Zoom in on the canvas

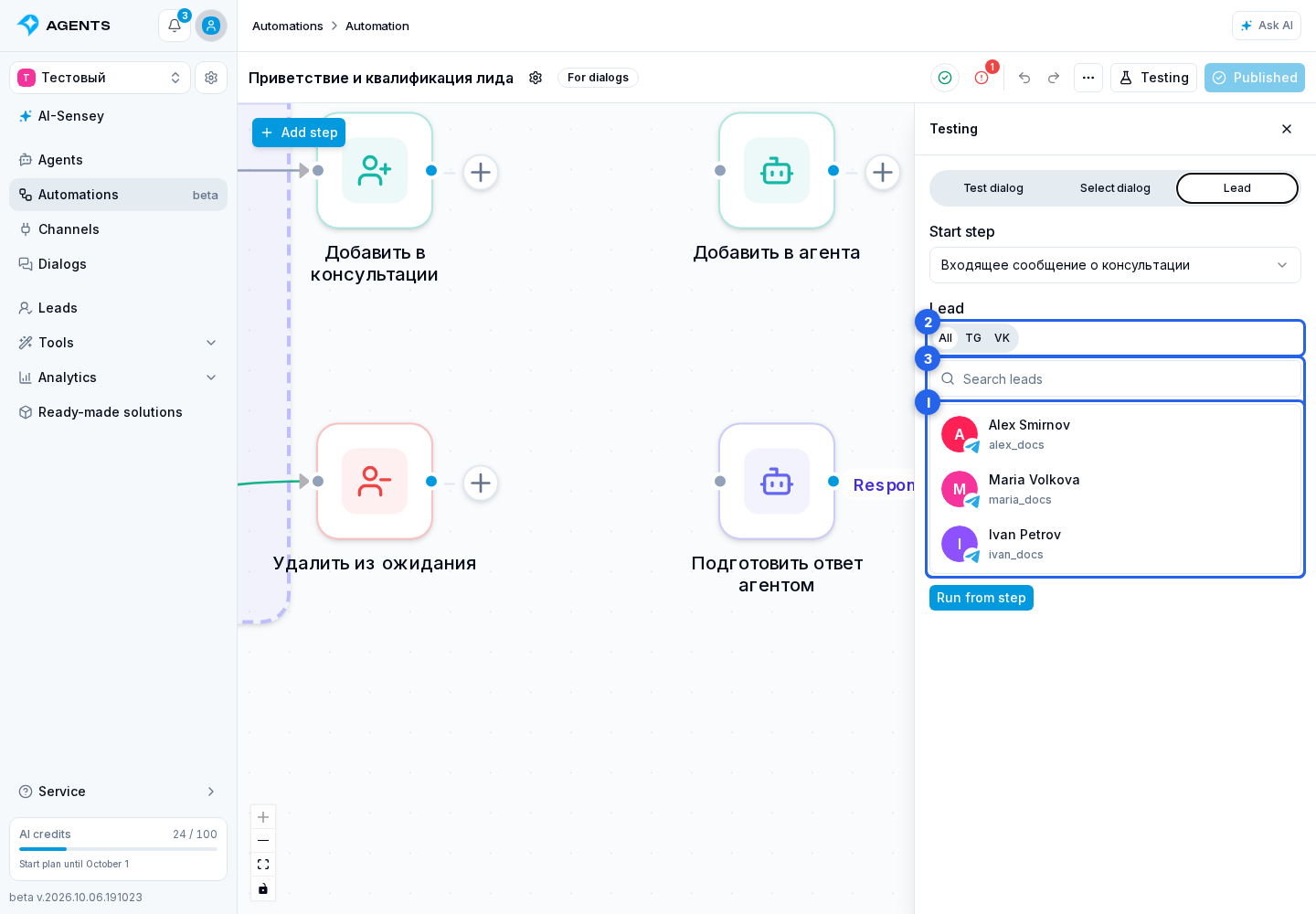click(263, 817)
